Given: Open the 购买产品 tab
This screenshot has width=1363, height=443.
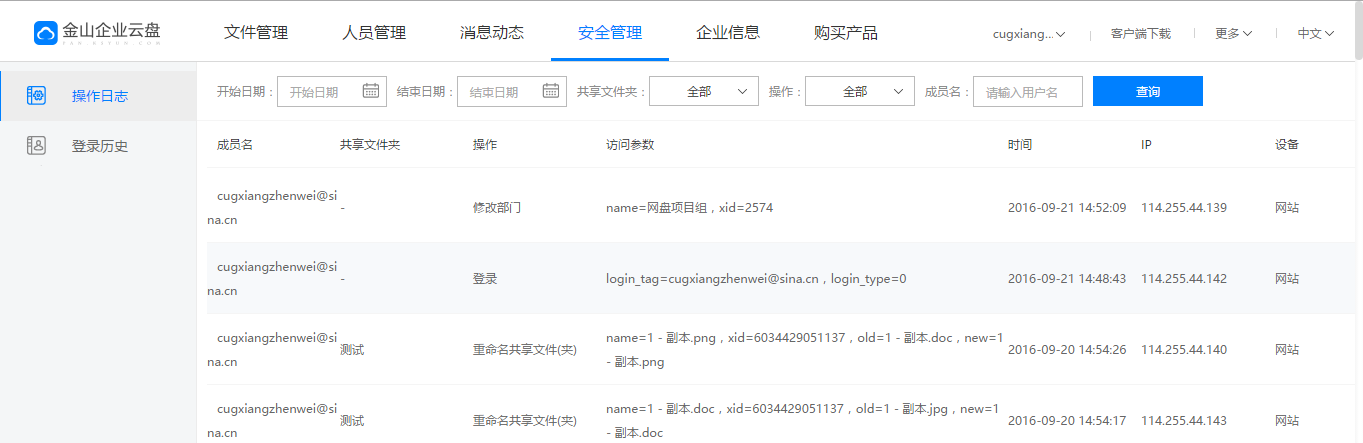Looking at the screenshot, I should tap(846, 33).
